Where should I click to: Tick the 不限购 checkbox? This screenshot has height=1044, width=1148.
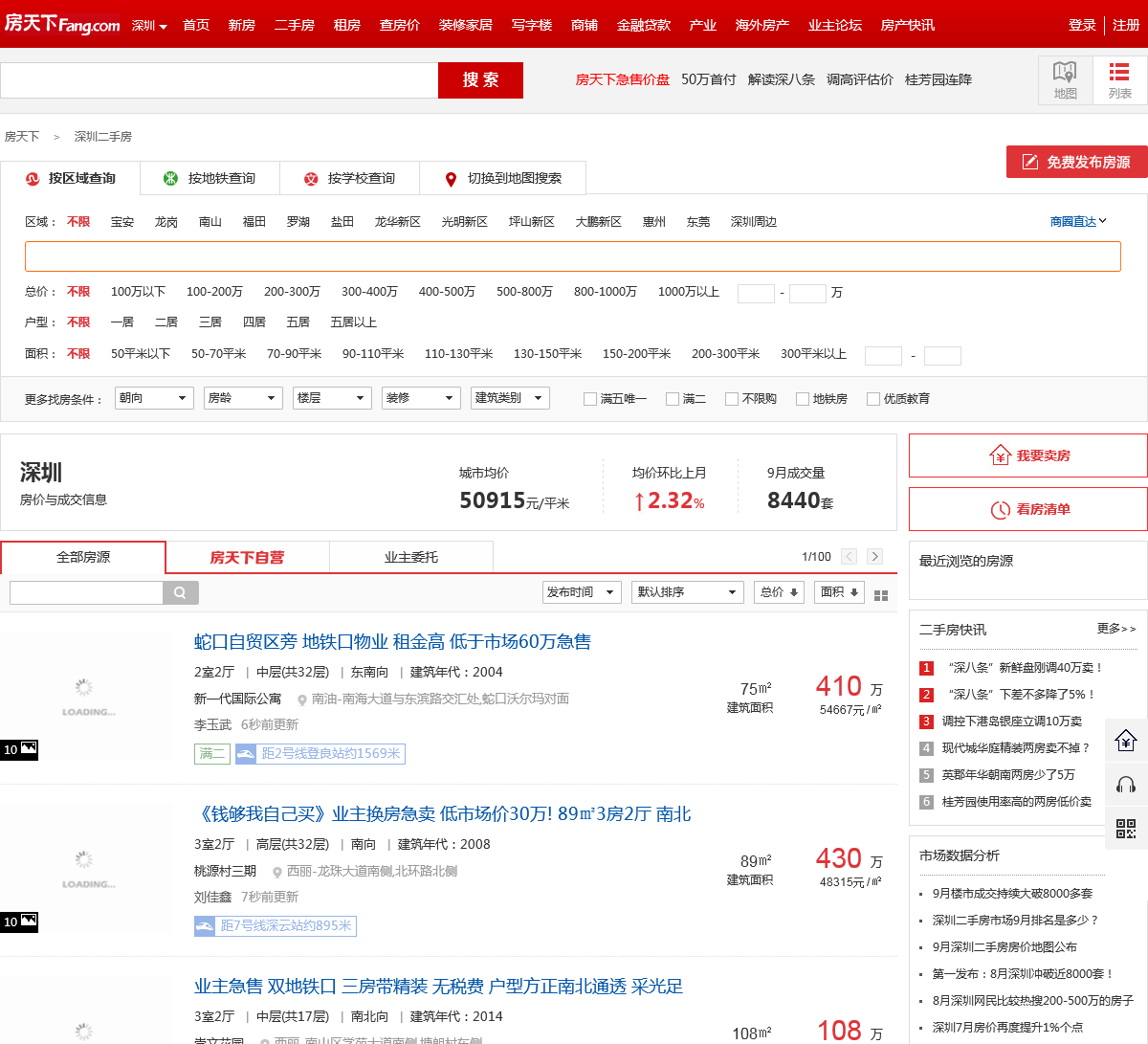(x=732, y=399)
